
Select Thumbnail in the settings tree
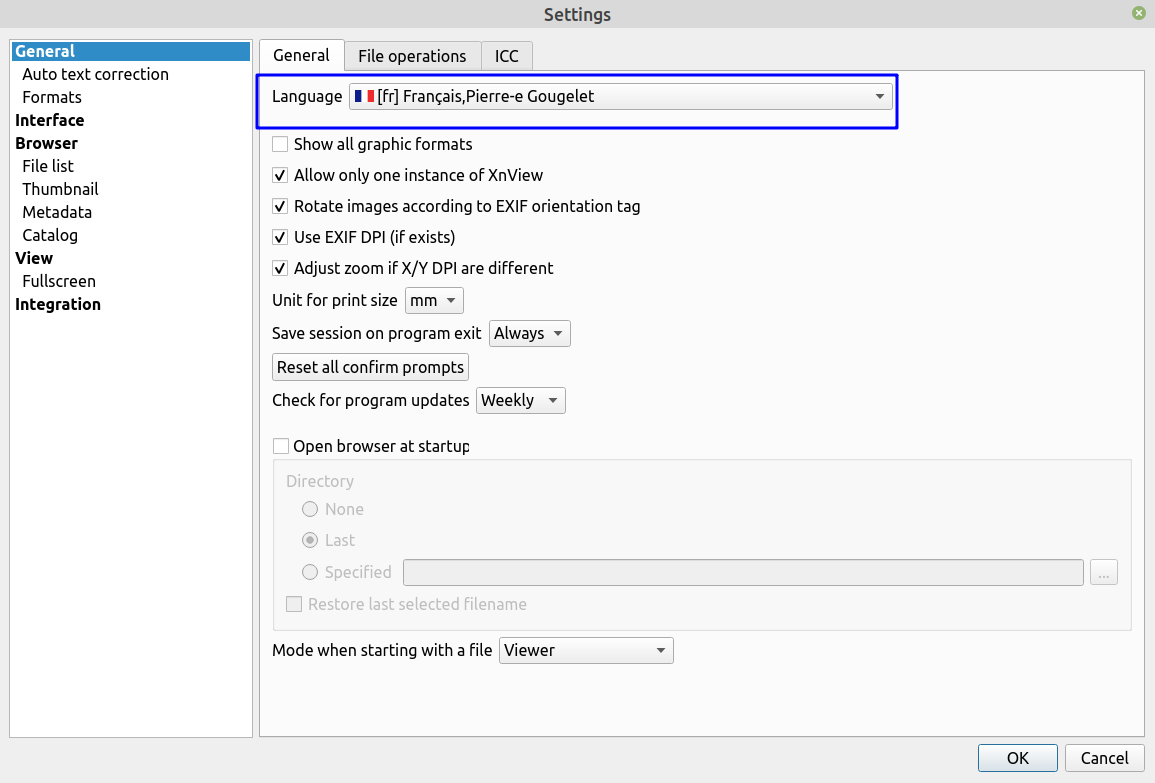[60, 189]
